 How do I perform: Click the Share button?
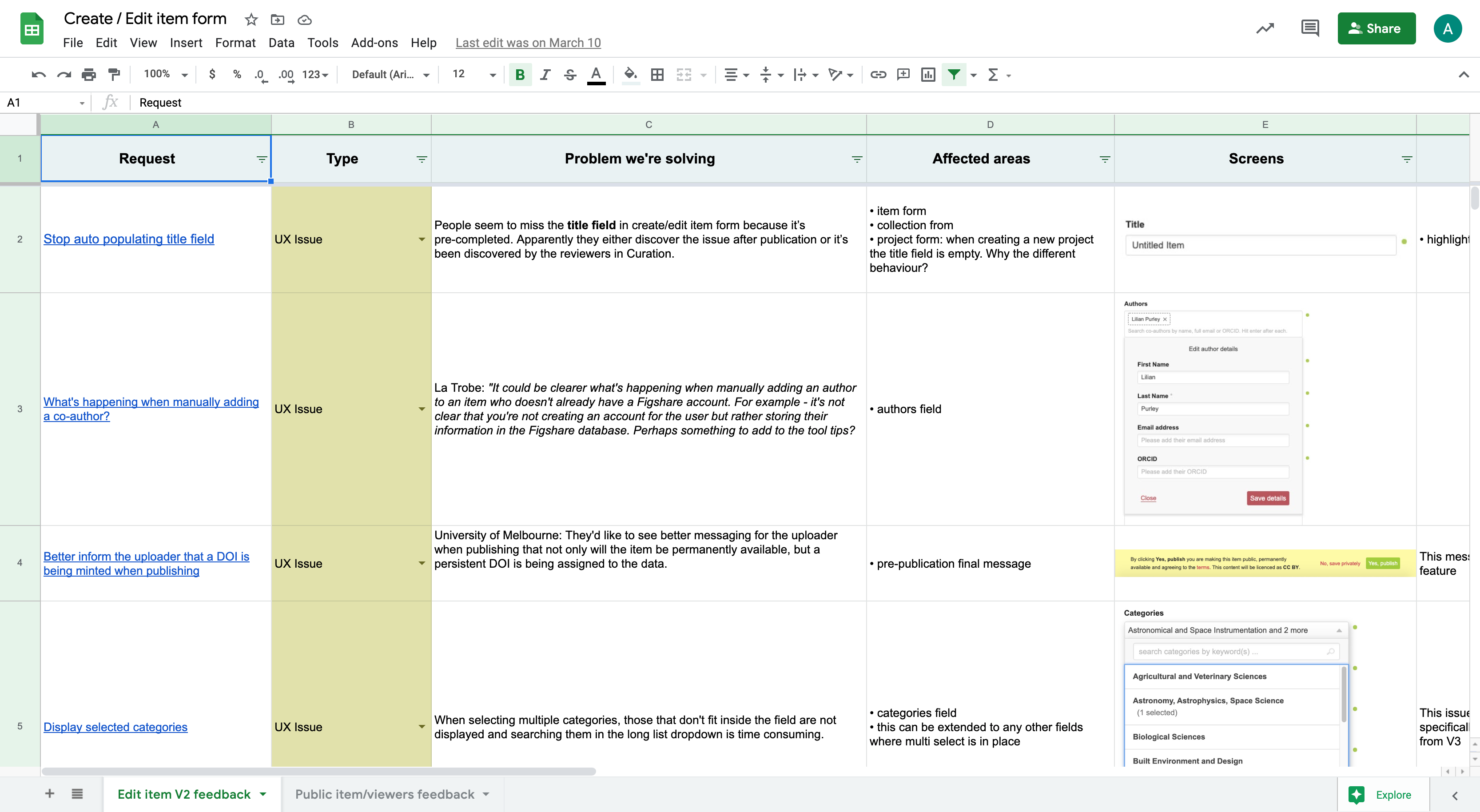[x=1377, y=28]
